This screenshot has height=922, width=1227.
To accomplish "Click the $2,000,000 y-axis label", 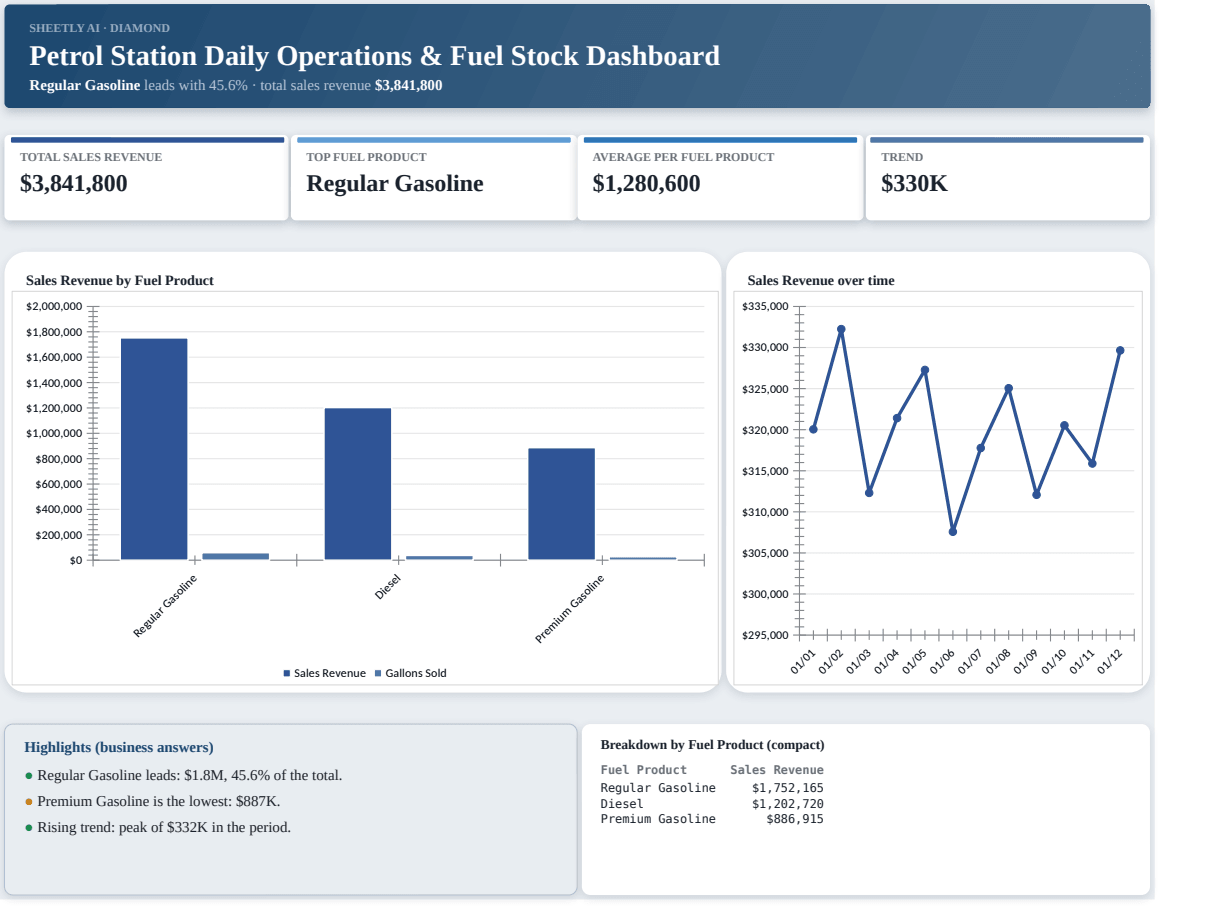I will point(54,306).
